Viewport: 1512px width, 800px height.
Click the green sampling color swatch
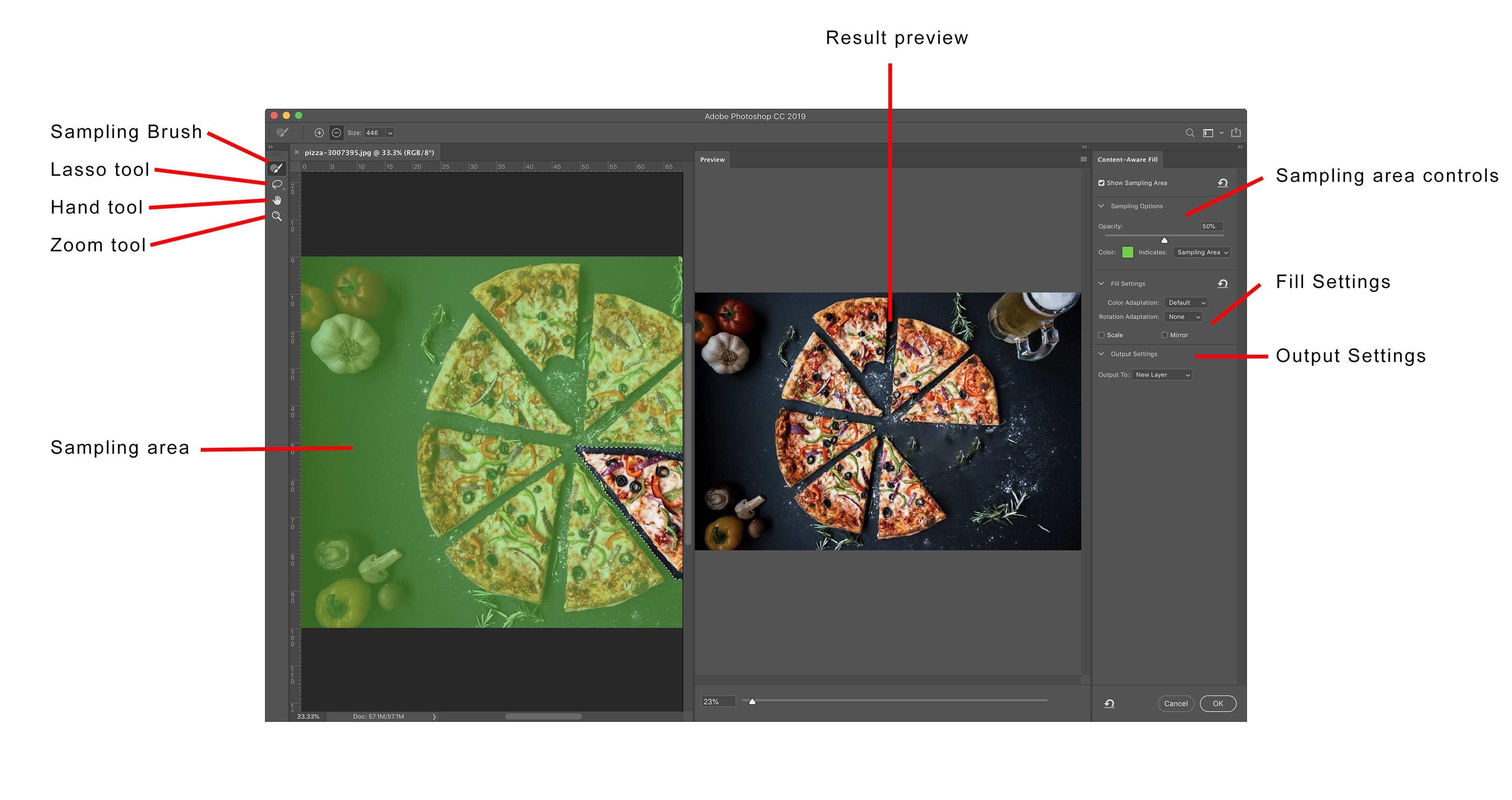[x=1127, y=252]
